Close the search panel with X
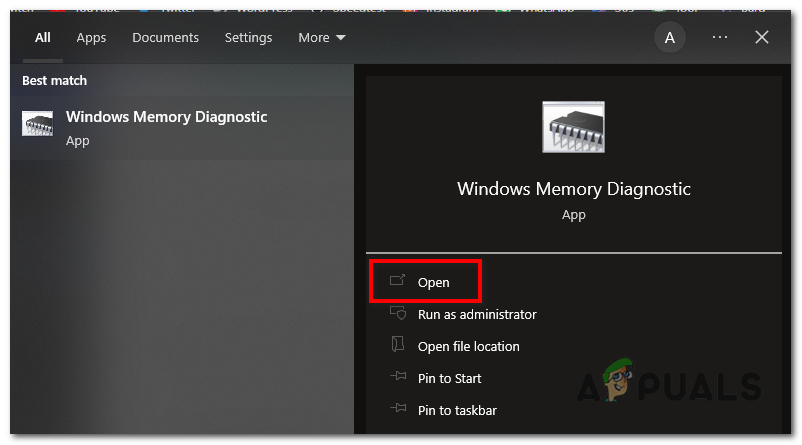The image size is (802, 445). pos(762,37)
